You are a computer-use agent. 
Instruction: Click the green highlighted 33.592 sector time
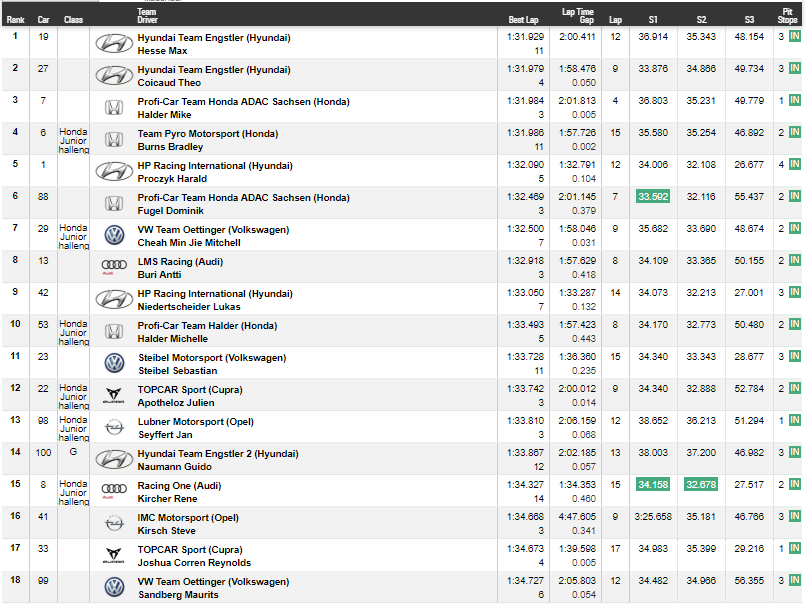(x=653, y=197)
